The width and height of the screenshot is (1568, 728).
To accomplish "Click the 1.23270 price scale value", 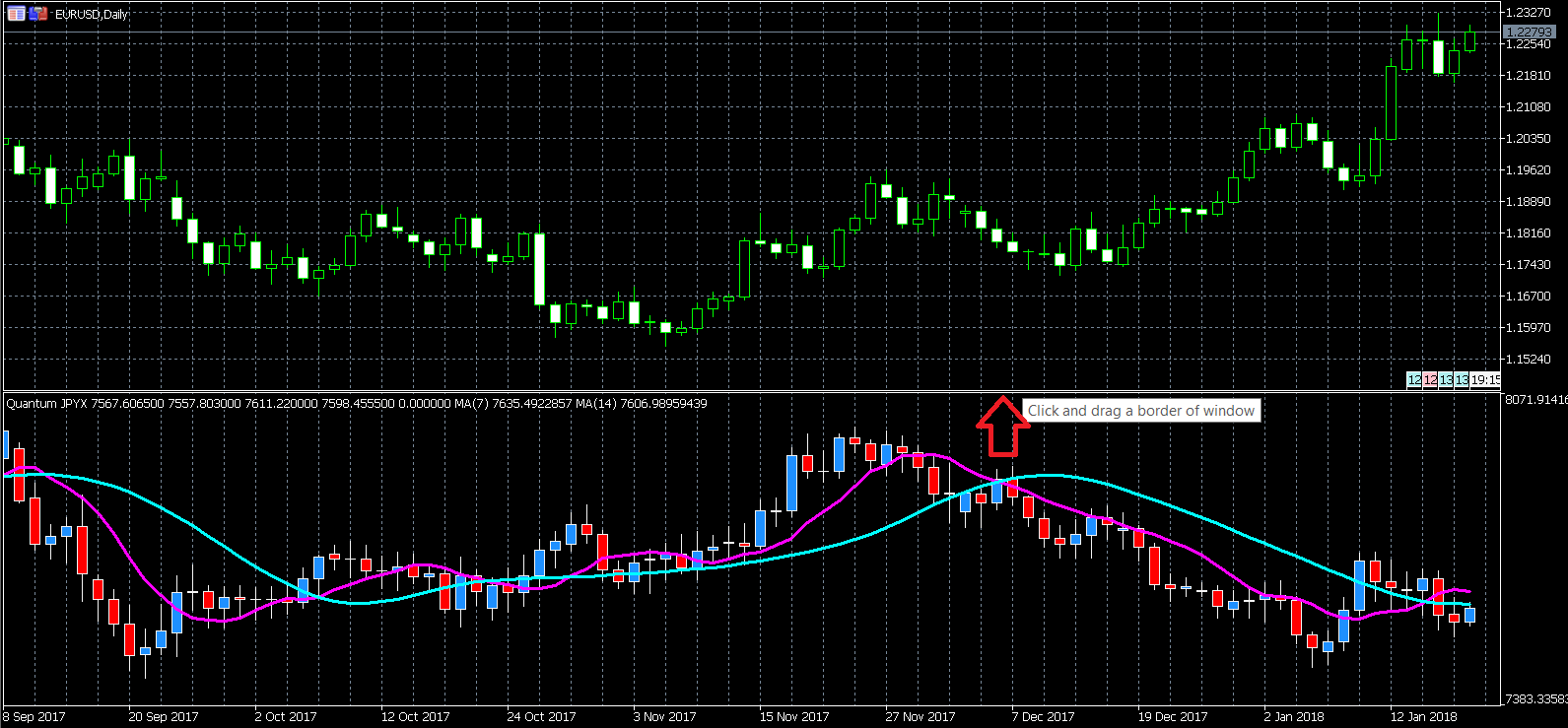I will [1530, 13].
